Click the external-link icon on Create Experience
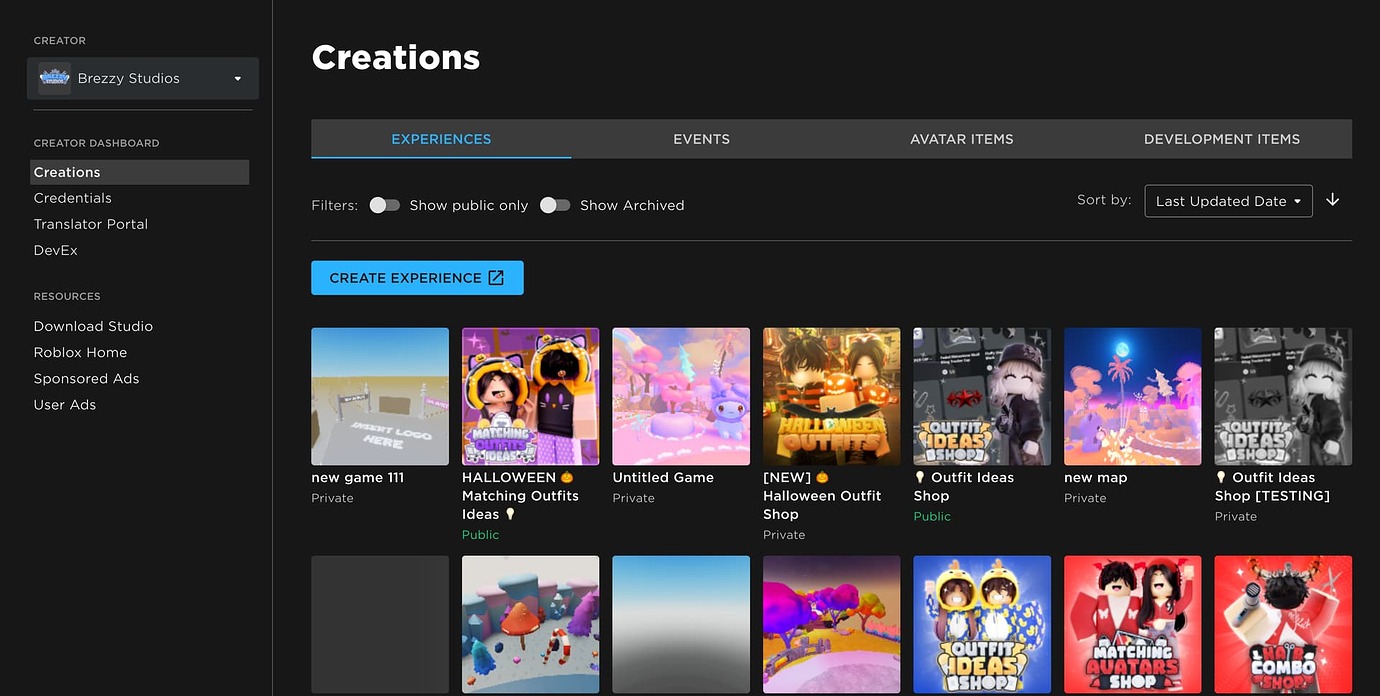This screenshot has height=696, width=1380. pos(497,278)
